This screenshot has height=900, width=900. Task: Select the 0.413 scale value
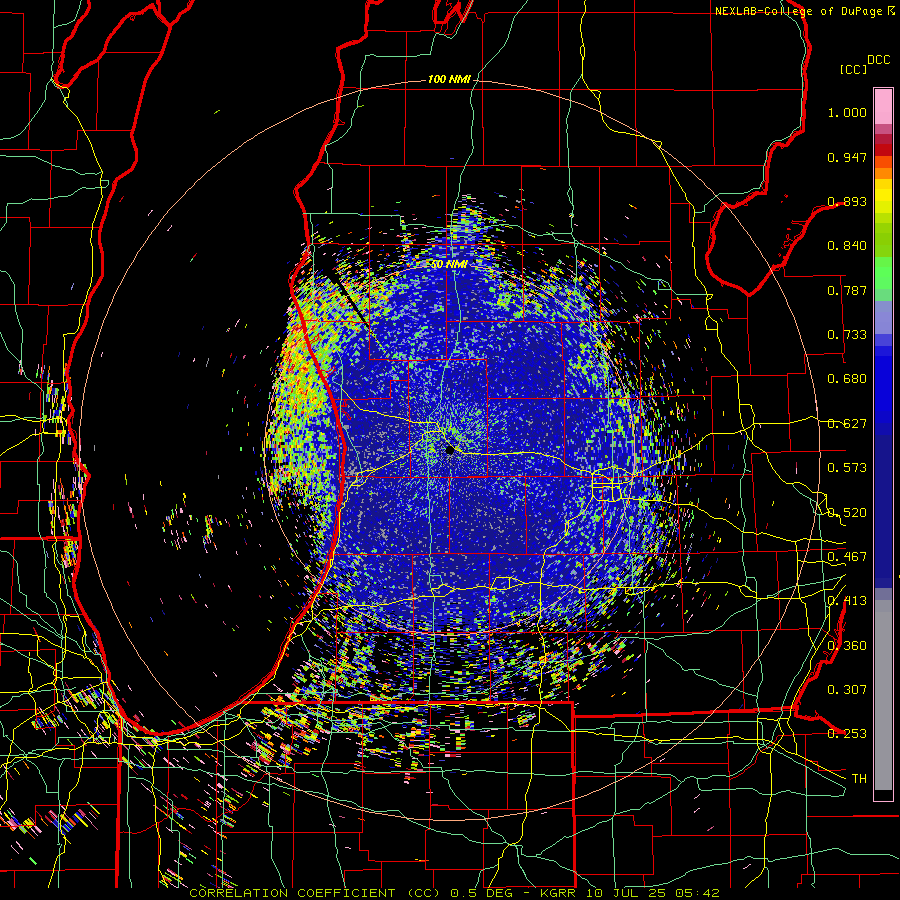pyautogui.click(x=847, y=601)
